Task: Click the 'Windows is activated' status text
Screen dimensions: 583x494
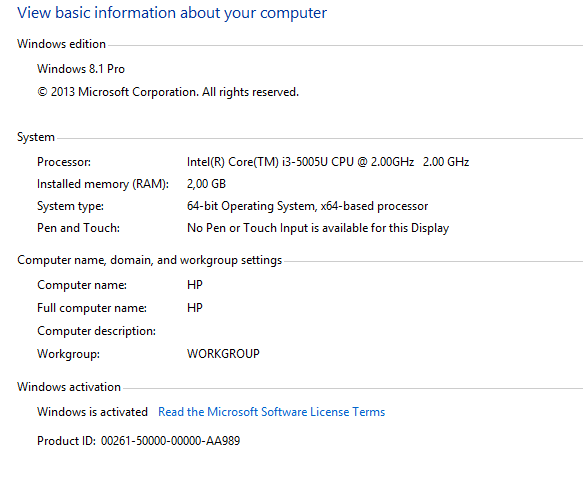Action: [x=92, y=412]
